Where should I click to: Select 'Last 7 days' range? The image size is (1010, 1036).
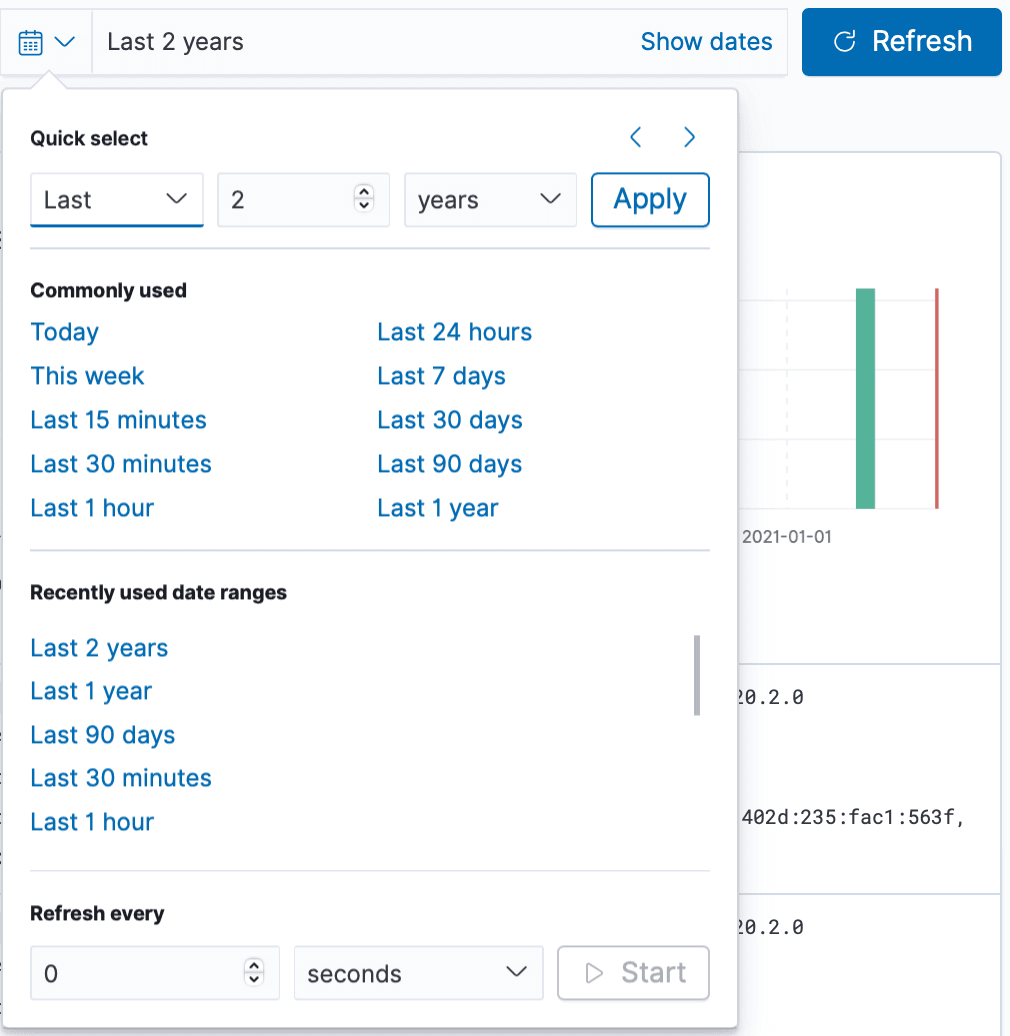coord(441,376)
